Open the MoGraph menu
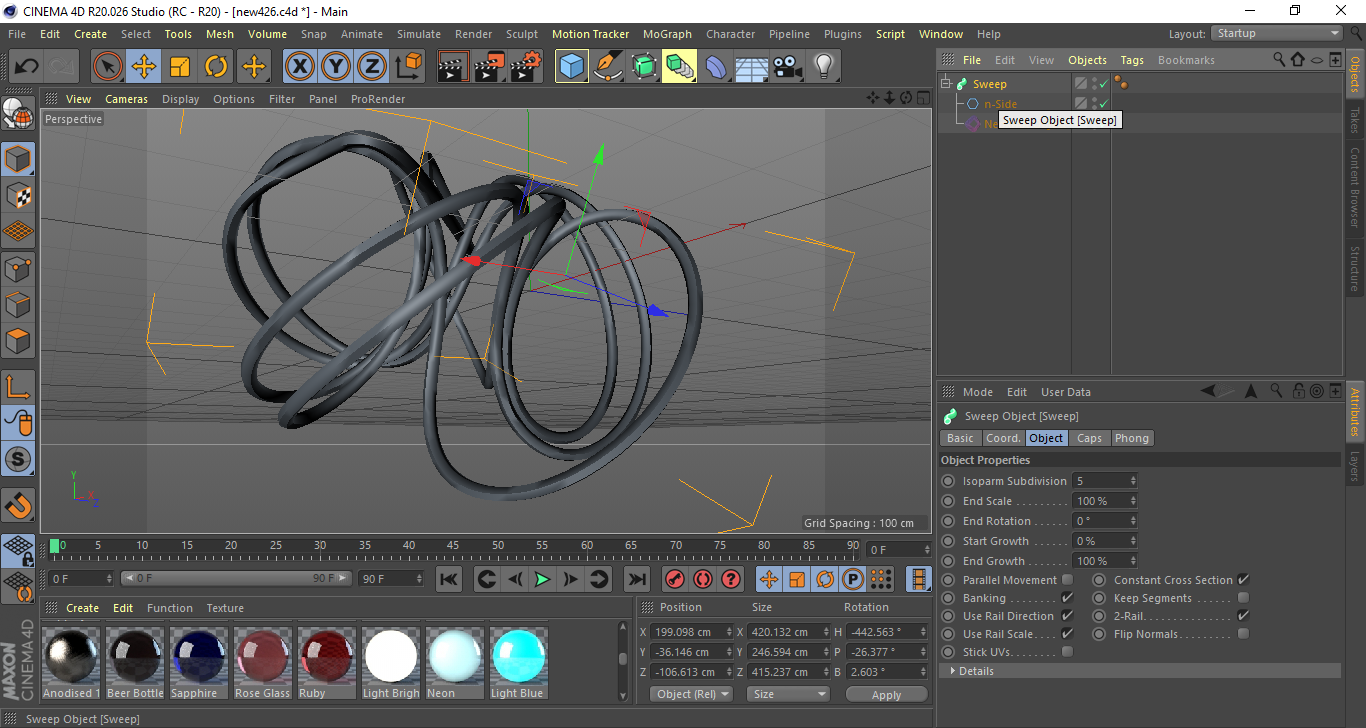The width and height of the screenshot is (1366, 728). 667,34
